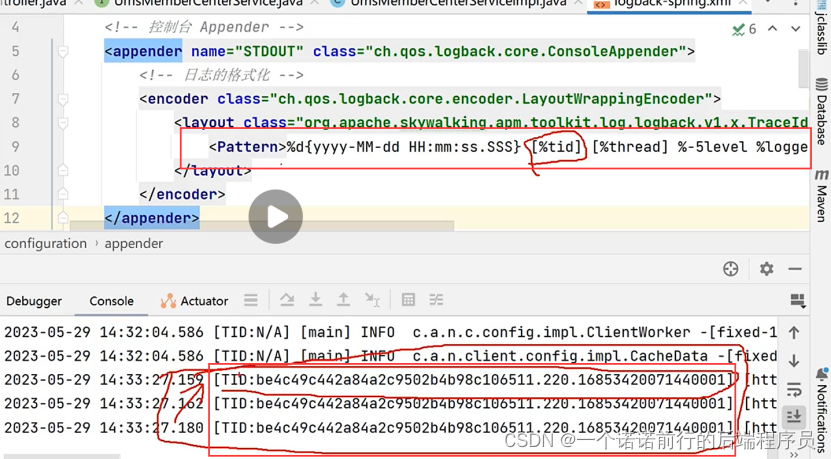
Task: Click the Show Execution Point icon
Action: pos(251,301)
